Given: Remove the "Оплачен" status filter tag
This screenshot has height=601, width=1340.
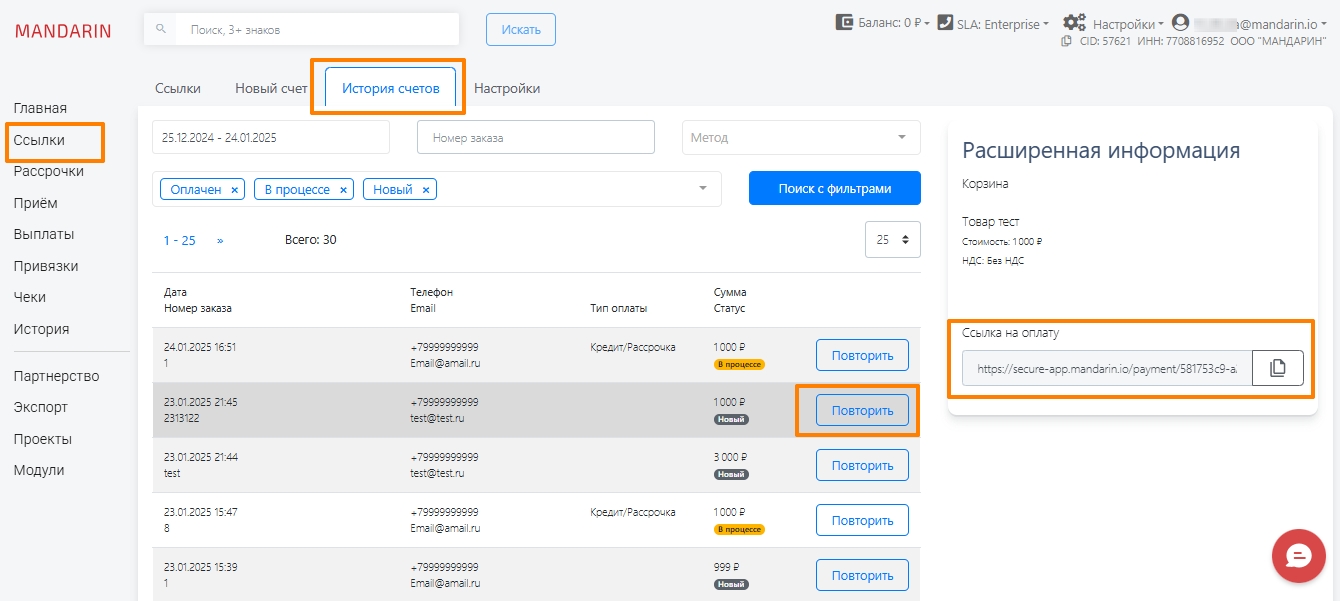Looking at the screenshot, I should pyautogui.click(x=235, y=190).
